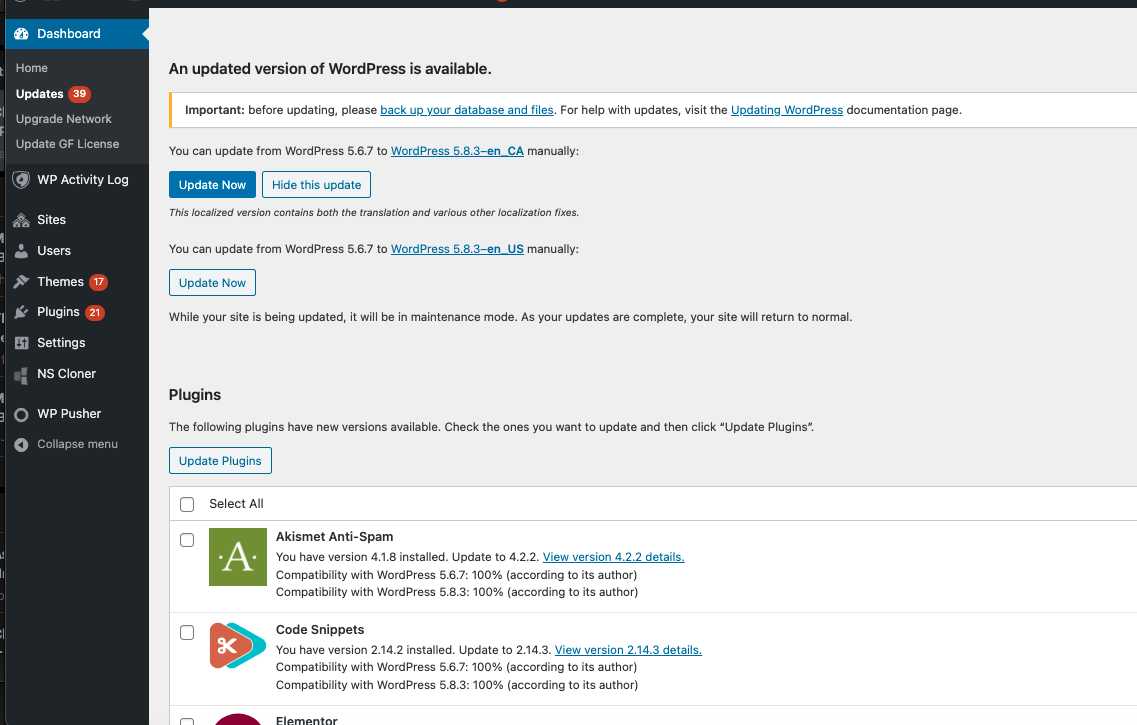Click the maintenance mode notice text
The width and height of the screenshot is (1137, 725).
coord(510,317)
